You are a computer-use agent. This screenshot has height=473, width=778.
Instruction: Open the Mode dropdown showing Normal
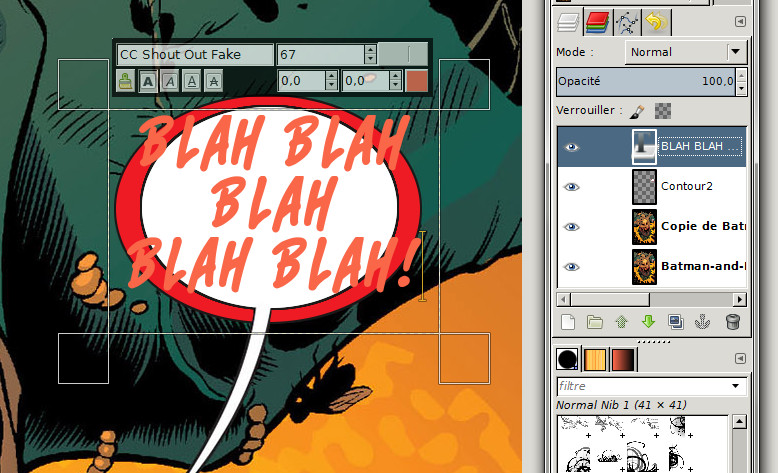tap(686, 52)
